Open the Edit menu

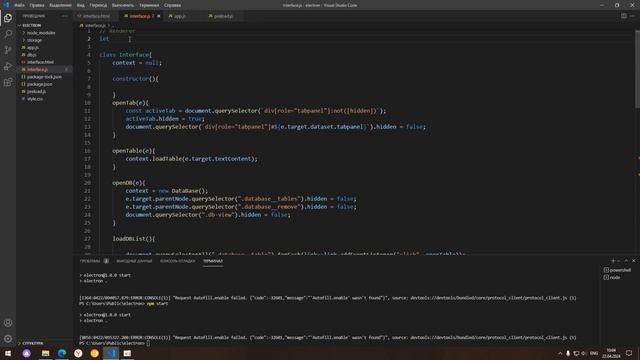coord(37,5)
